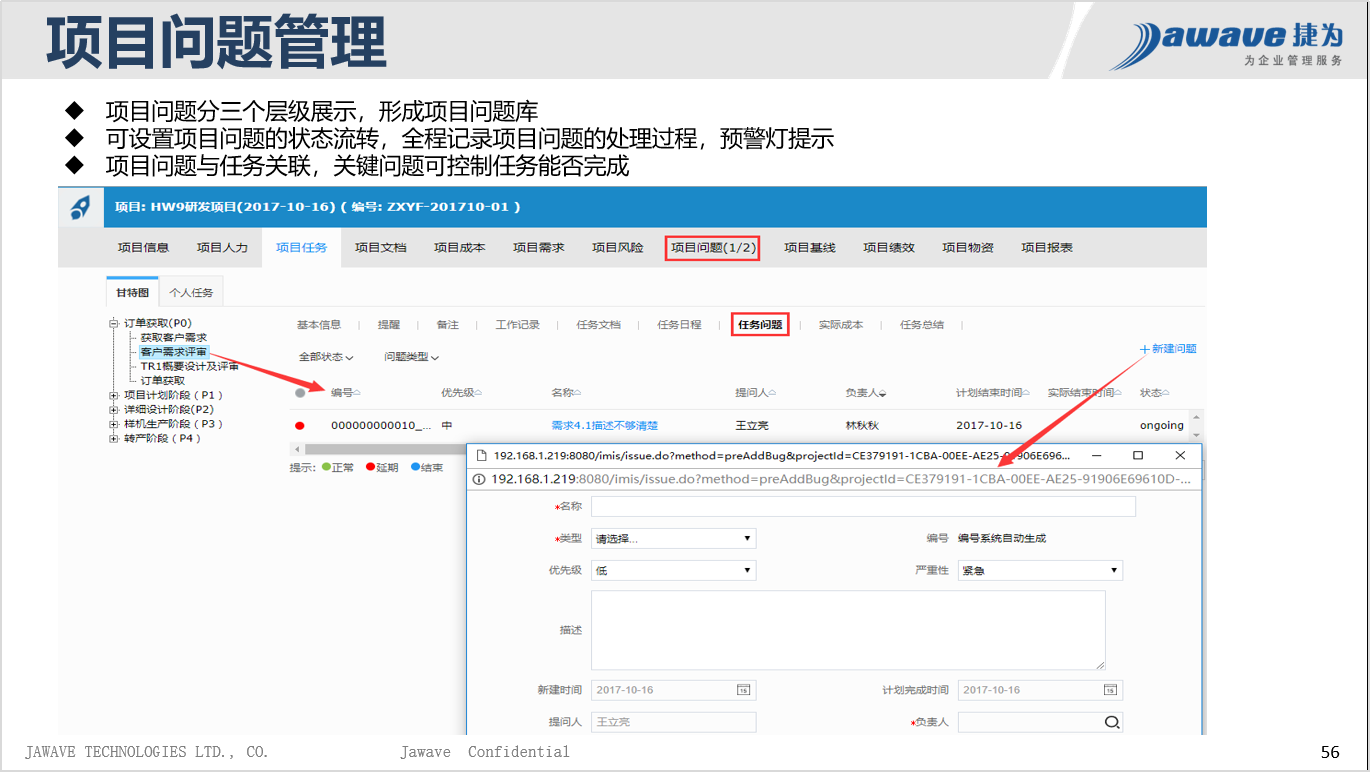Click the 新建问题 link
Screen dimensions: 1372x775
click(1168, 349)
